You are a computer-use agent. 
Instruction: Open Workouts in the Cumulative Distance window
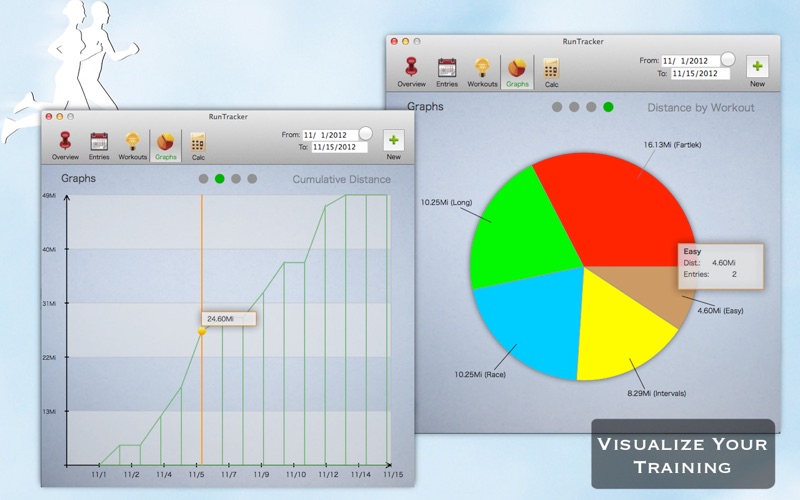click(133, 146)
